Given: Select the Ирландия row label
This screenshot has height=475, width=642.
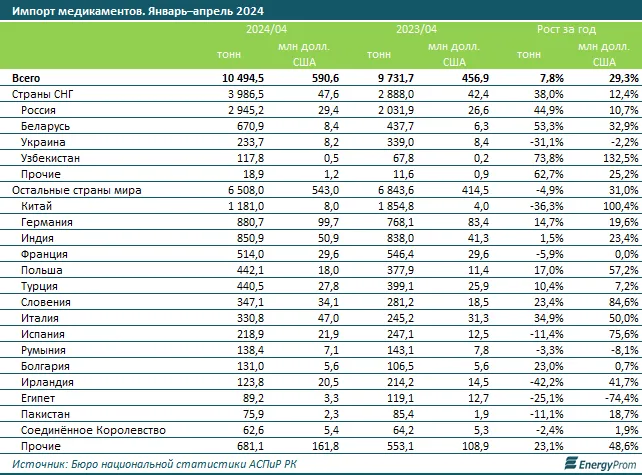Looking at the screenshot, I should click(46, 382).
